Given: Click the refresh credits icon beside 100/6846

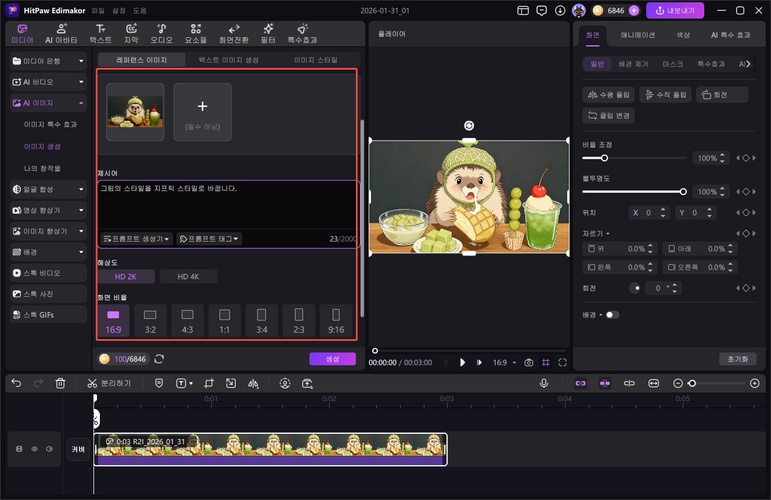Looking at the screenshot, I should tap(159, 359).
